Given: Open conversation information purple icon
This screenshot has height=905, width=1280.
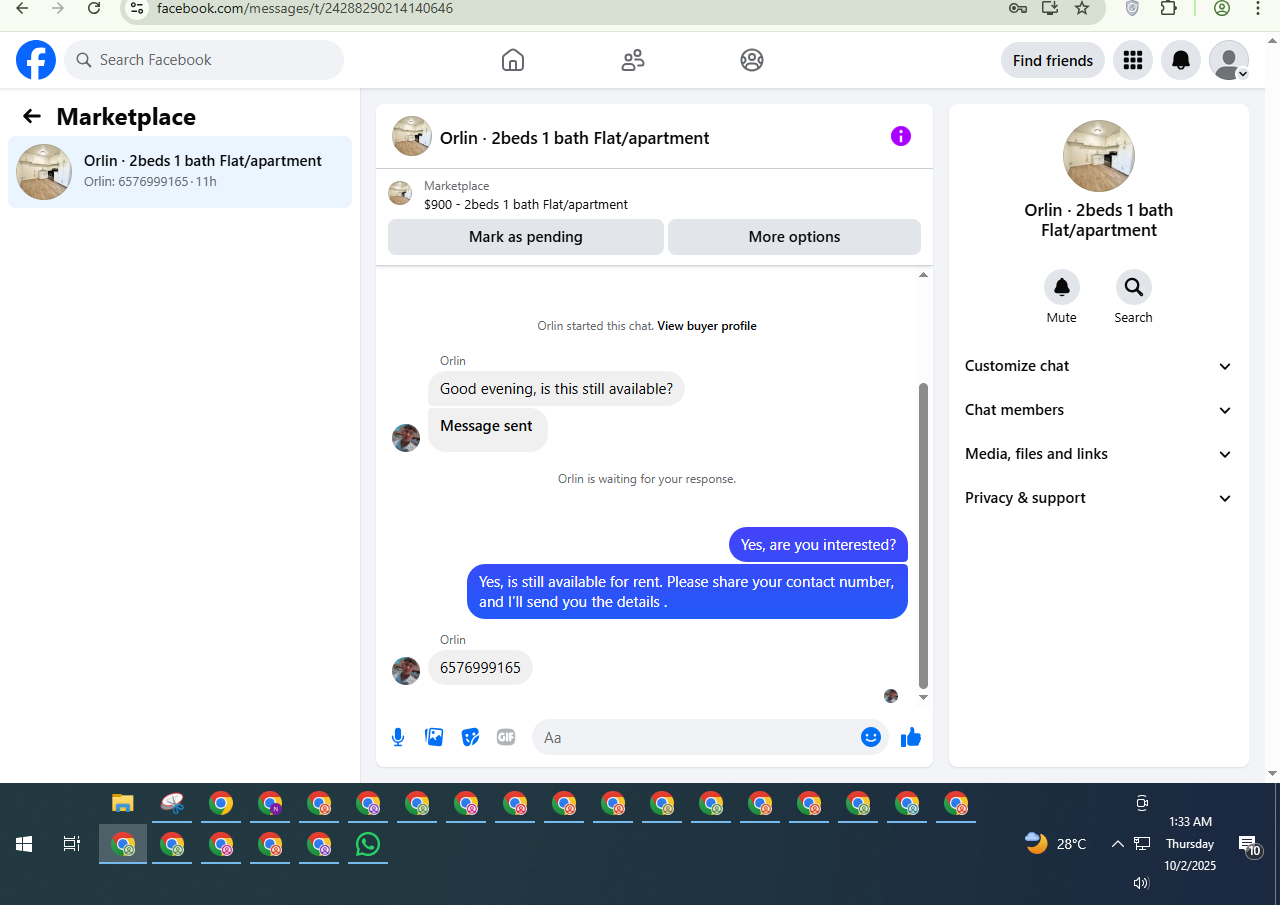Looking at the screenshot, I should point(901,136).
